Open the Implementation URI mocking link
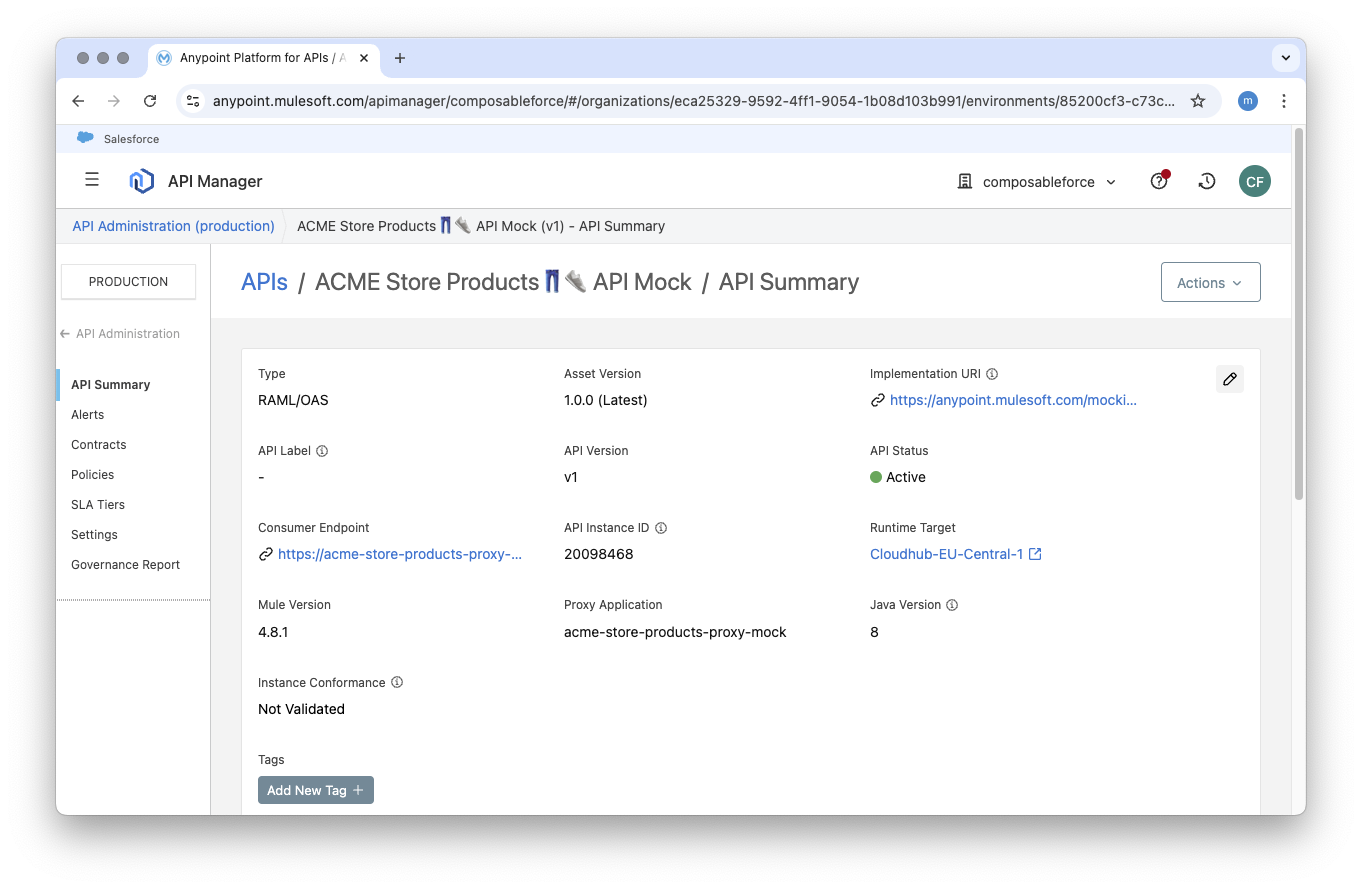 [x=1013, y=400]
